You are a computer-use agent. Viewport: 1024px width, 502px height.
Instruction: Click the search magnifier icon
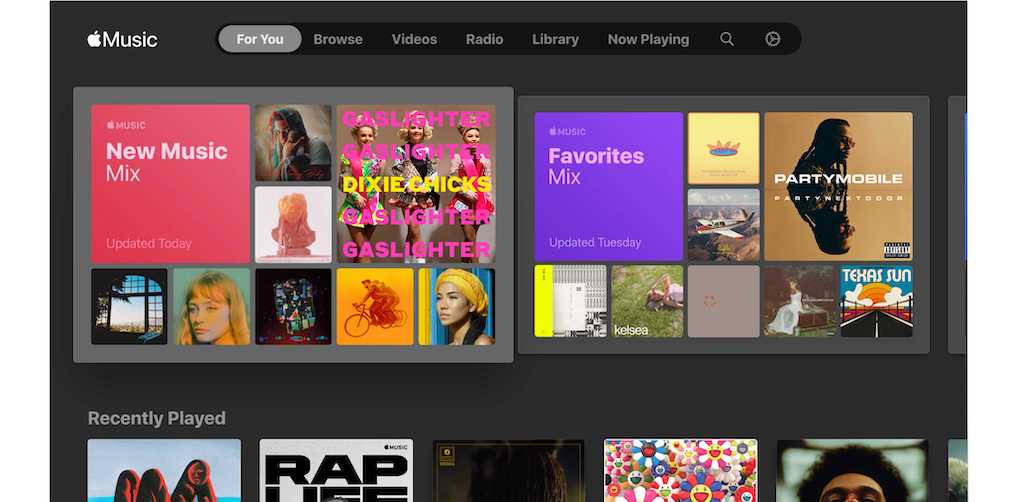click(x=727, y=39)
